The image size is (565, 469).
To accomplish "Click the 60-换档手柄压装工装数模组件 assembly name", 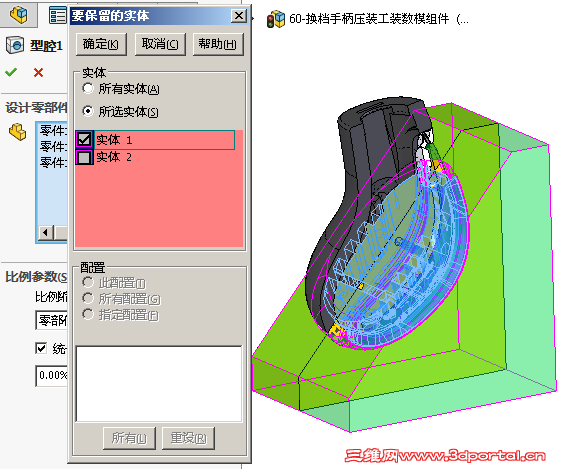I will [369, 19].
